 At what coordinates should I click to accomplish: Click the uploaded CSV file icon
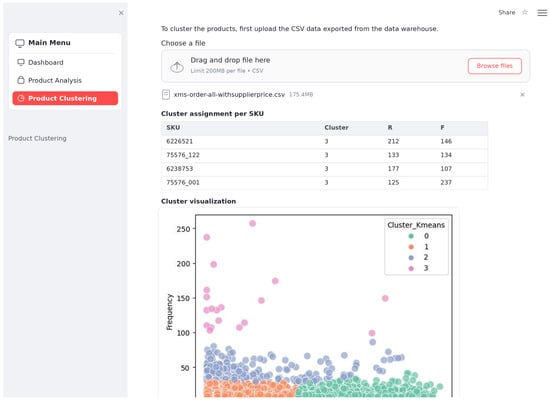pos(166,94)
